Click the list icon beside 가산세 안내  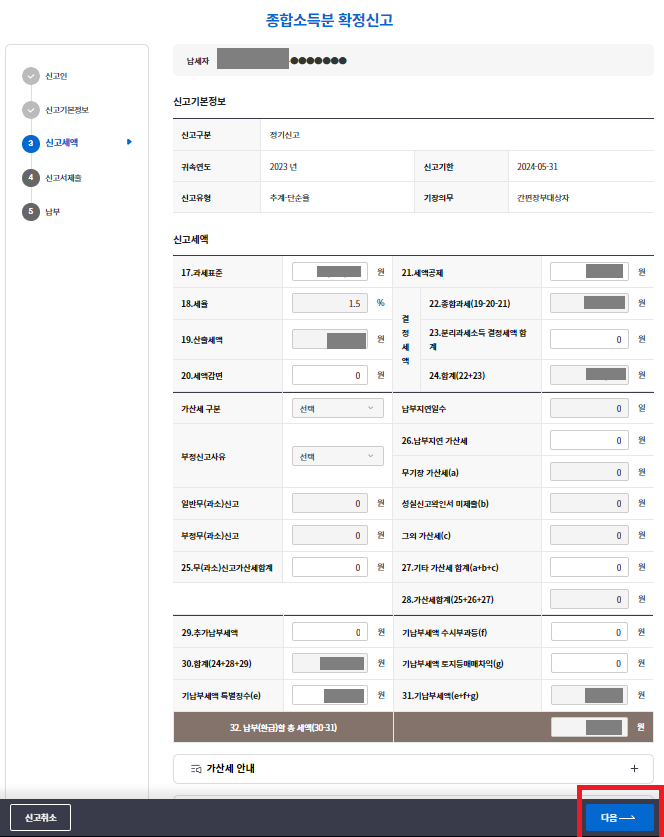click(x=196, y=769)
